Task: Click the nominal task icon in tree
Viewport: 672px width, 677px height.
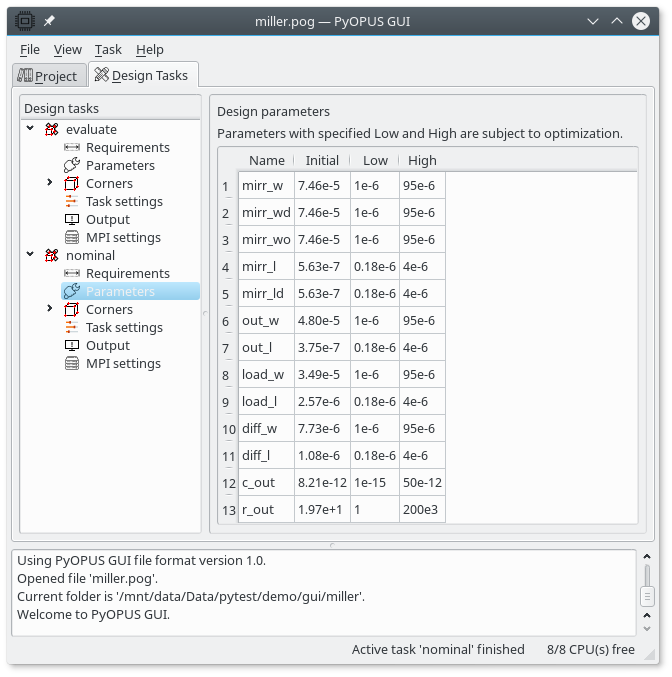Action: (x=52, y=256)
